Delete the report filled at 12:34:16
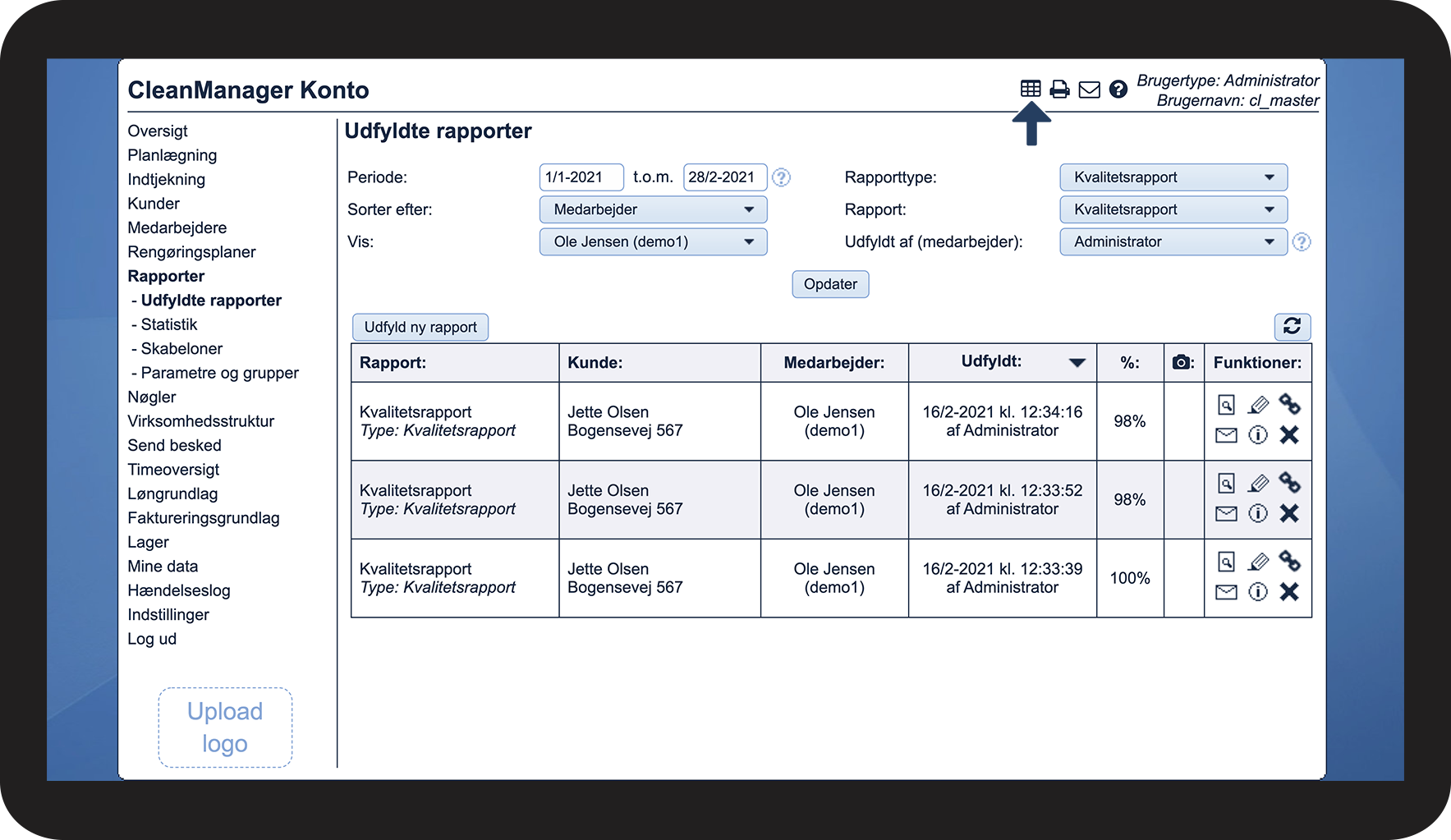 coord(1289,435)
